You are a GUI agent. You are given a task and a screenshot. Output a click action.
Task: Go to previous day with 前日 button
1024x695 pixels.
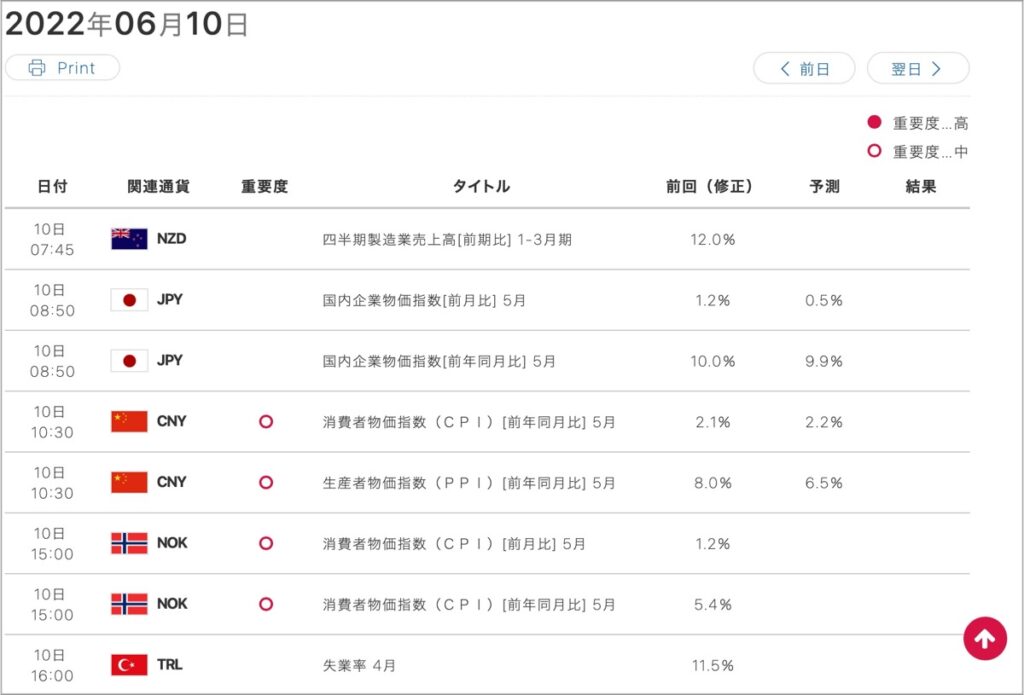tap(804, 69)
